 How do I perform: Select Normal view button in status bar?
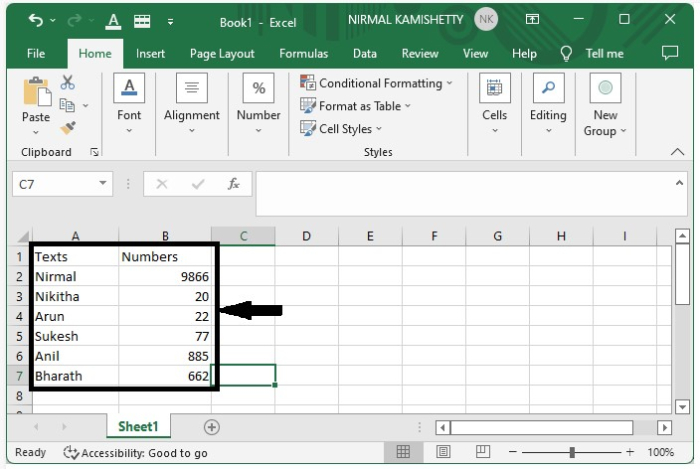point(403,453)
